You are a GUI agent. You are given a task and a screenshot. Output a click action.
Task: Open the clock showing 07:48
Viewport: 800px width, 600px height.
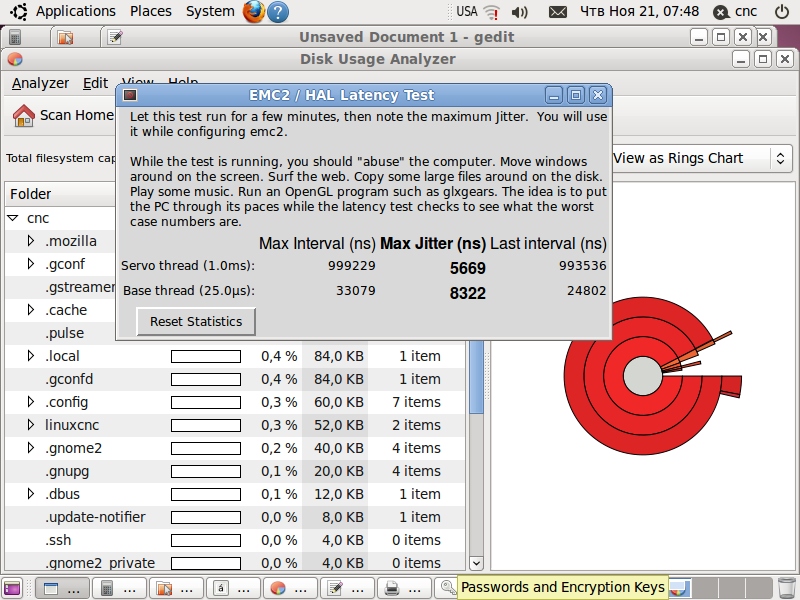(x=639, y=11)
